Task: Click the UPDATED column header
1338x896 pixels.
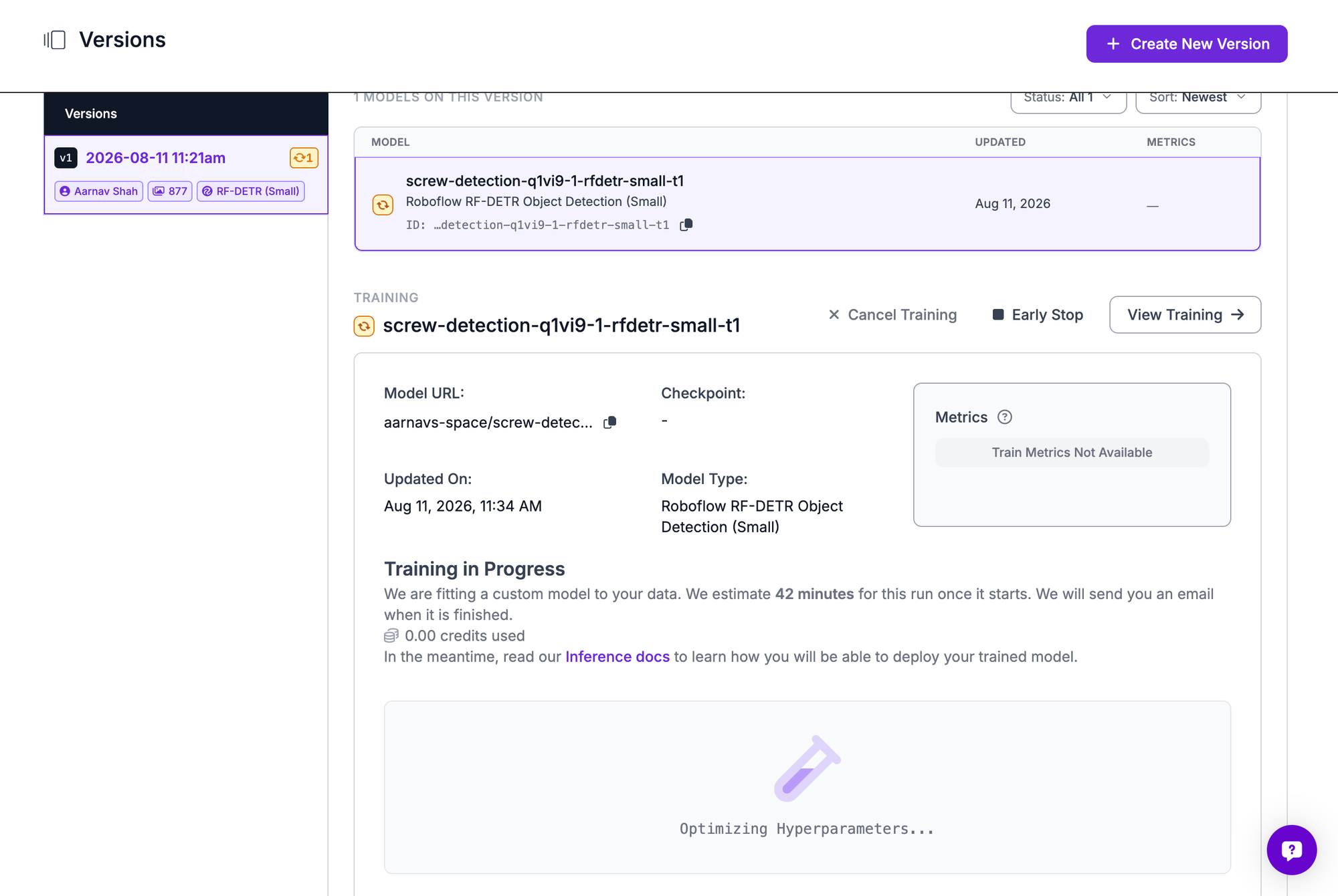Action: click(x=1000, y=142)
